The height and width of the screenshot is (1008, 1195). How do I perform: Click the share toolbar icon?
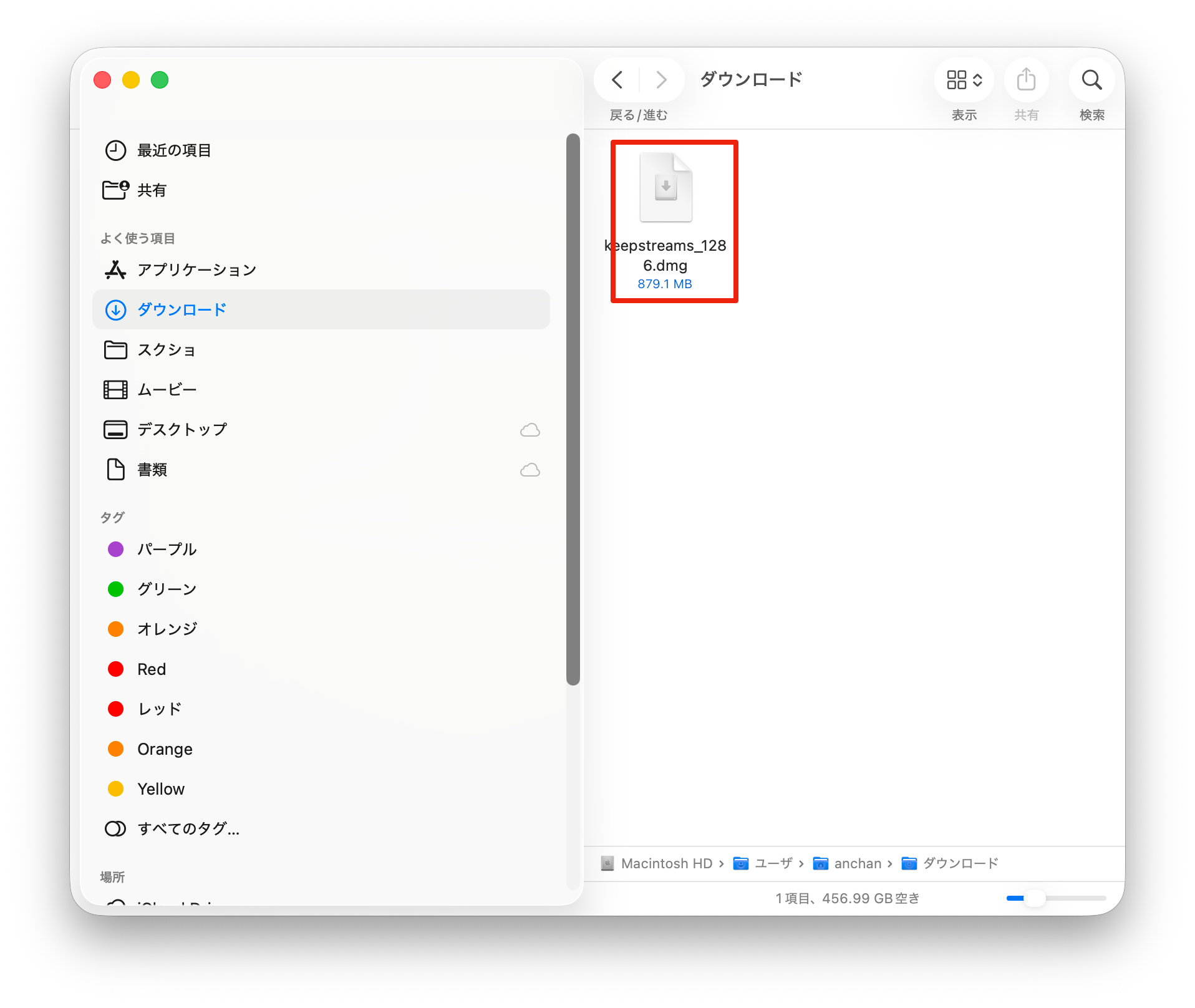pos(1026,80)
